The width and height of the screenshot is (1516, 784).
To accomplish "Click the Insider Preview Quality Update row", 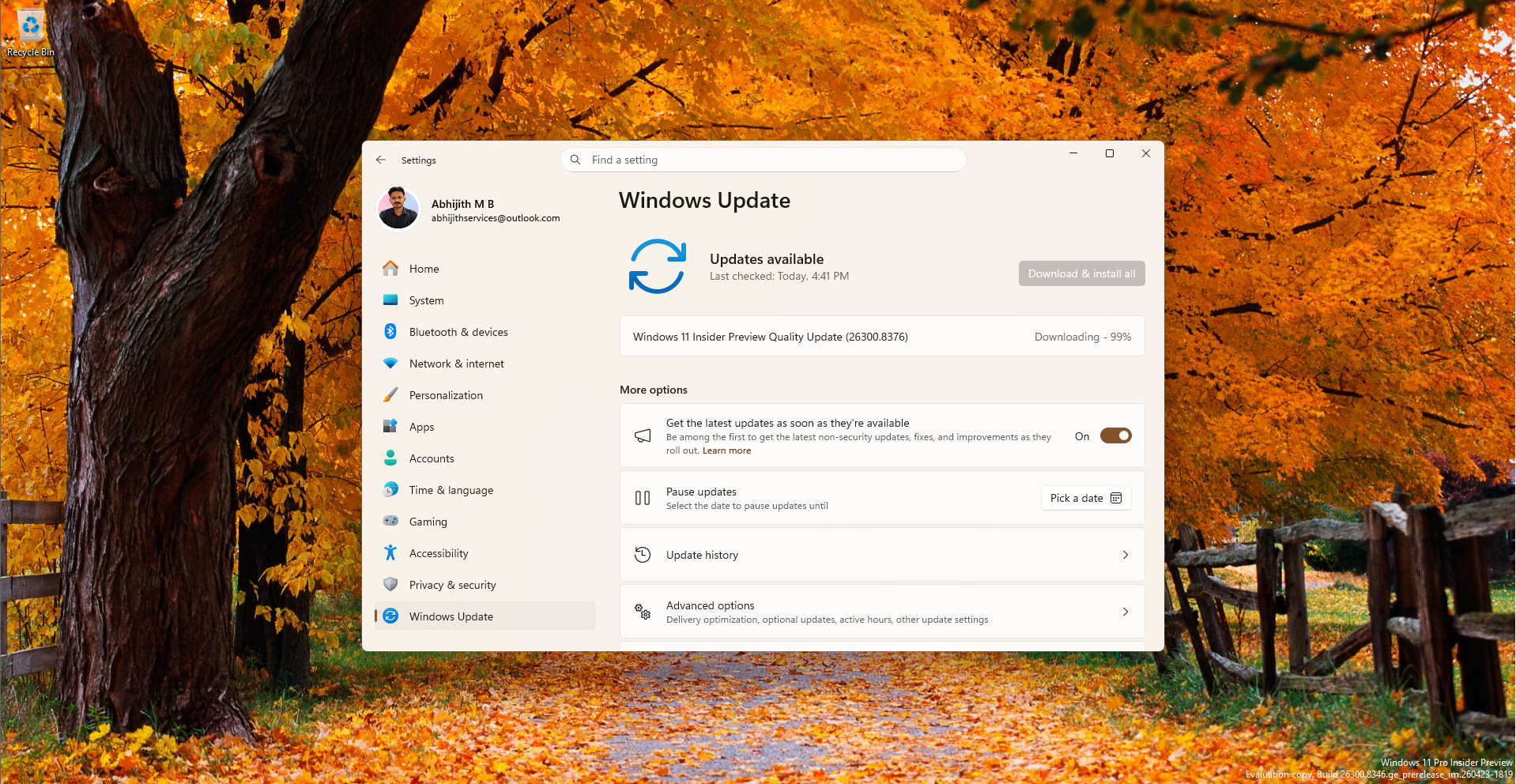I will coord(882,337).
